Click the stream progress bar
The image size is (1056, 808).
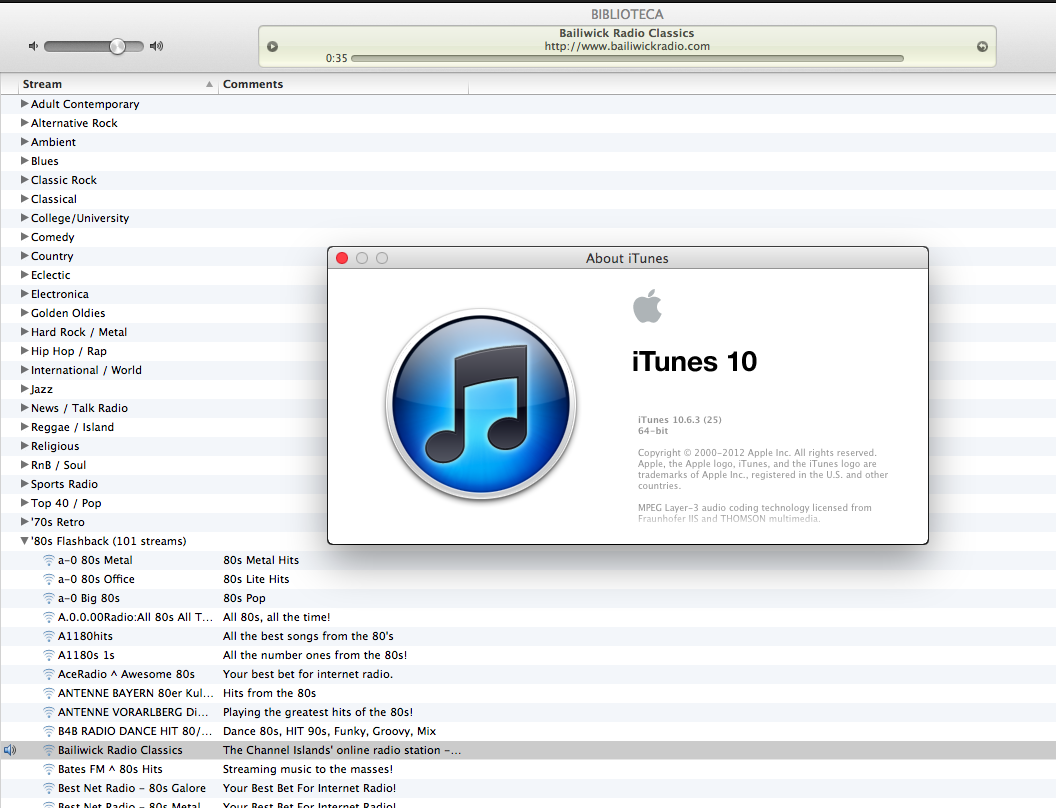click(627, 59)
